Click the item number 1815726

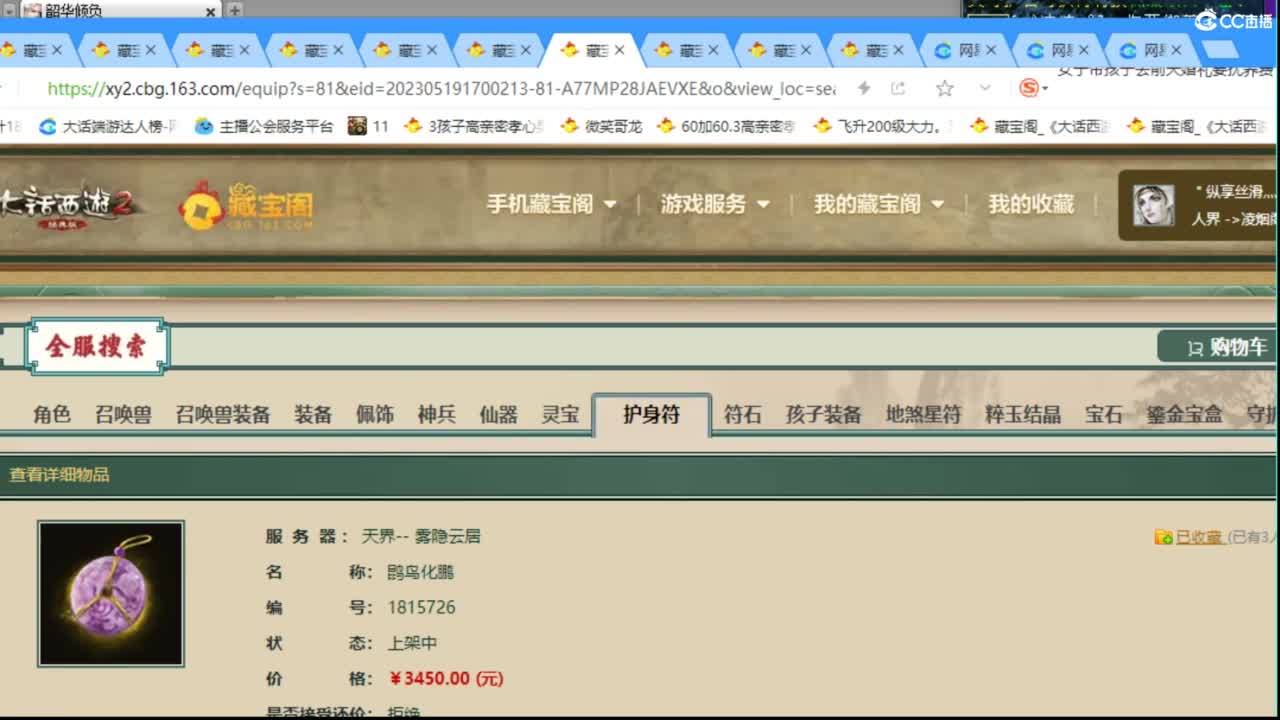pos(421,607)
